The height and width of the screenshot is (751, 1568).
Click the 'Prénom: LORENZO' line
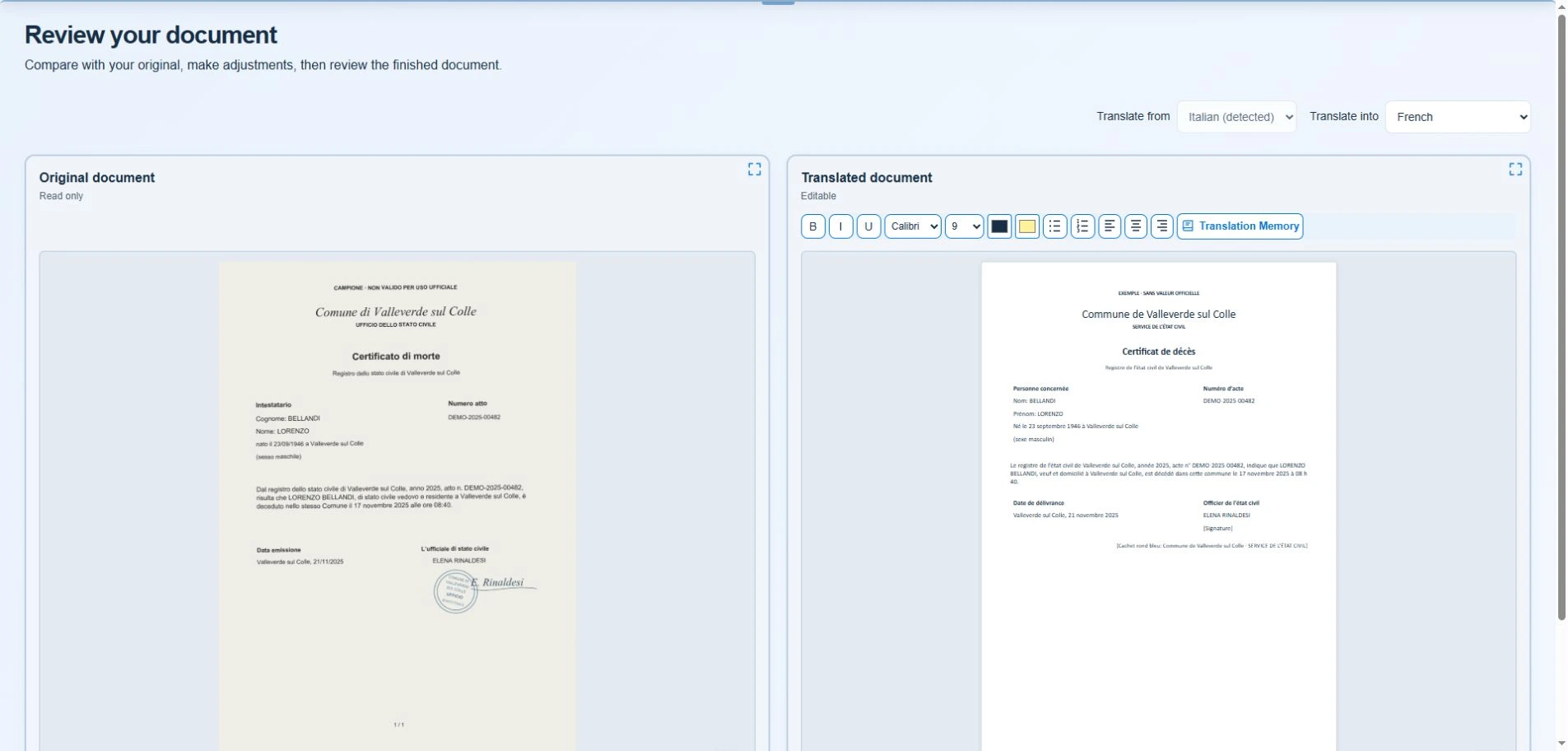click(1038, 414)
